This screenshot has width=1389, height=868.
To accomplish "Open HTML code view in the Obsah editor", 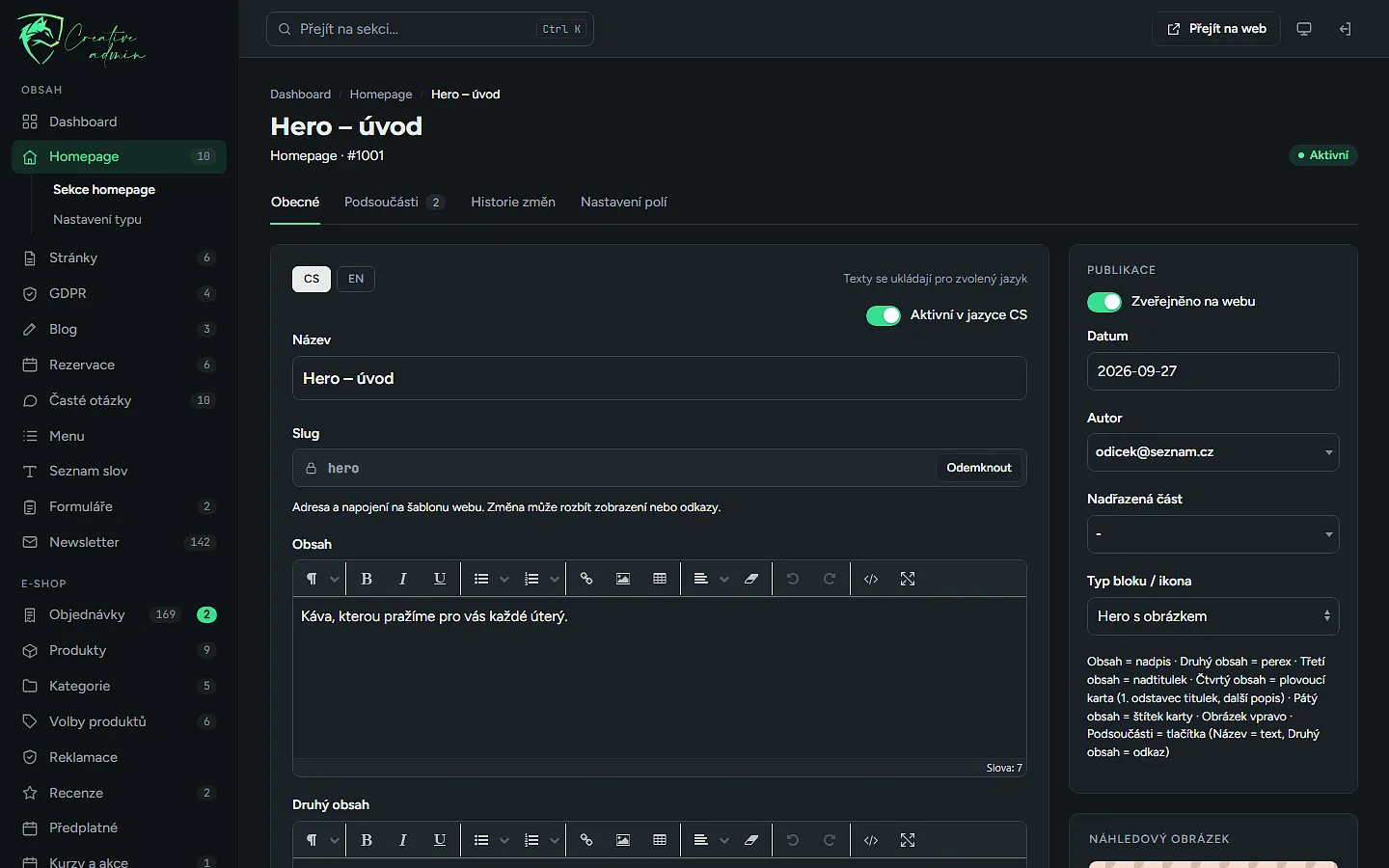I will pyautogui.click(x=871, y=579).
